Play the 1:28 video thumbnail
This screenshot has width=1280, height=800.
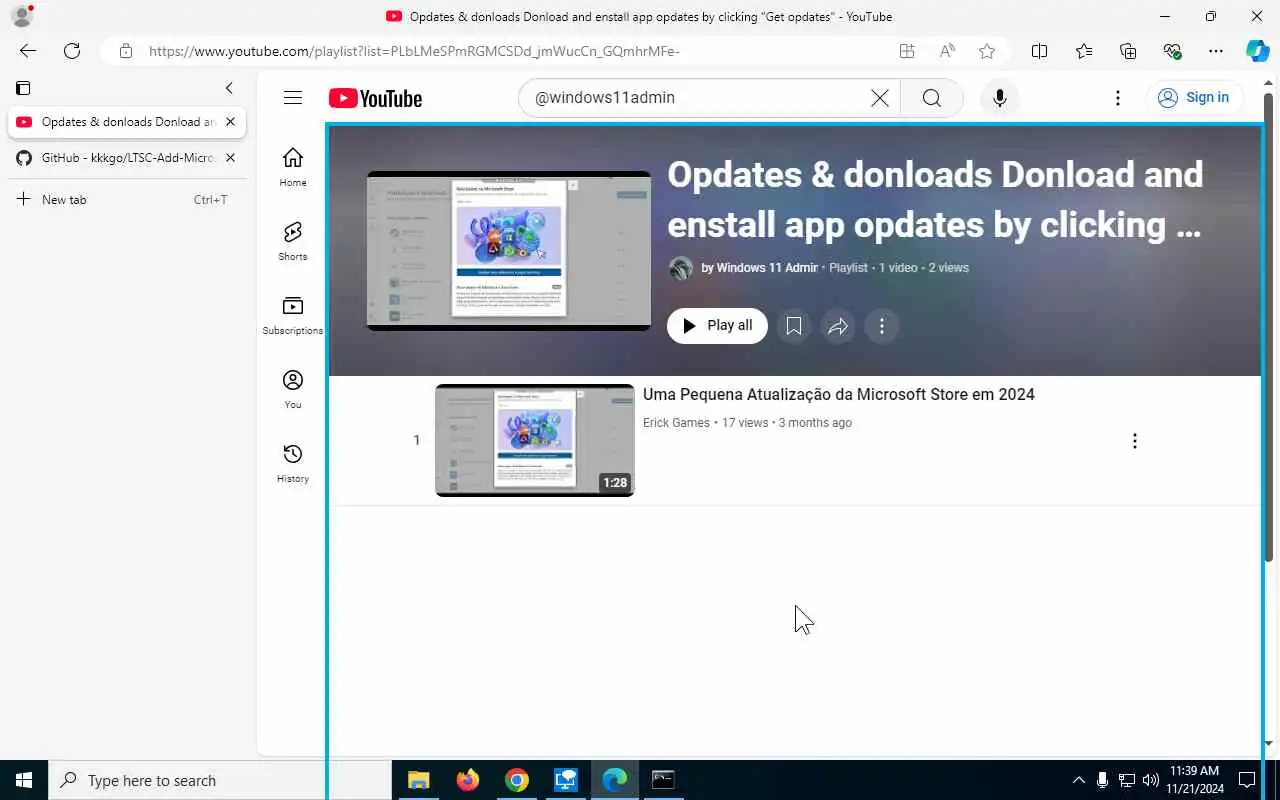(535, 440)
